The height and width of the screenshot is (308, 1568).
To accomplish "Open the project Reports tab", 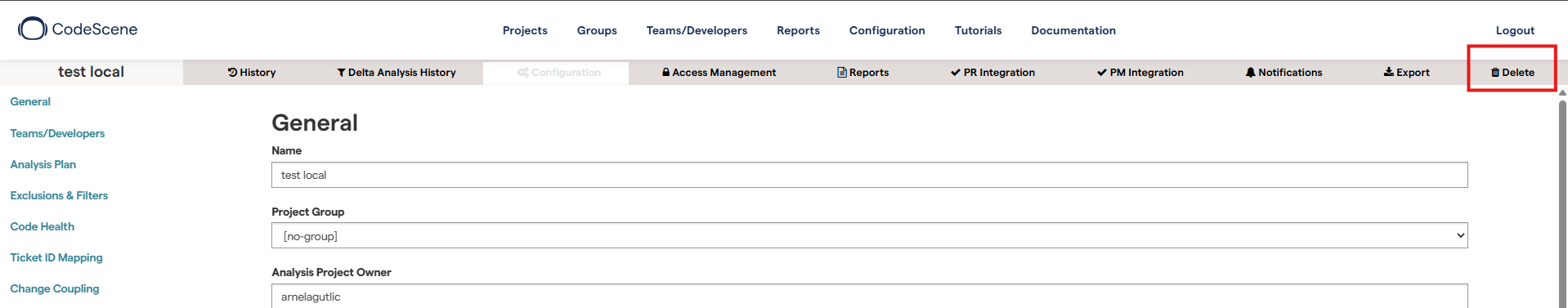I will tap(862, 73).
